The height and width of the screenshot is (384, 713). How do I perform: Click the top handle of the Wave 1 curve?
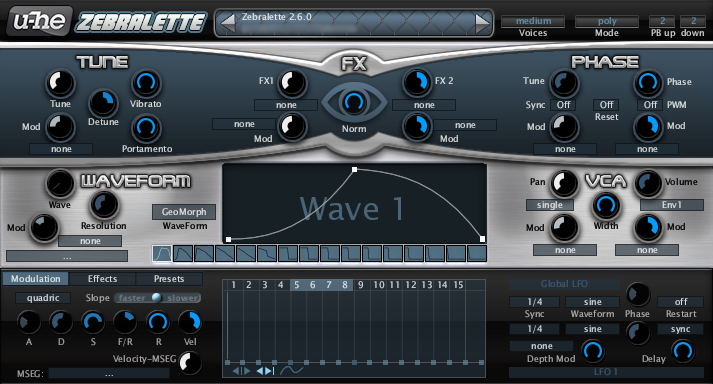(354, 170)
